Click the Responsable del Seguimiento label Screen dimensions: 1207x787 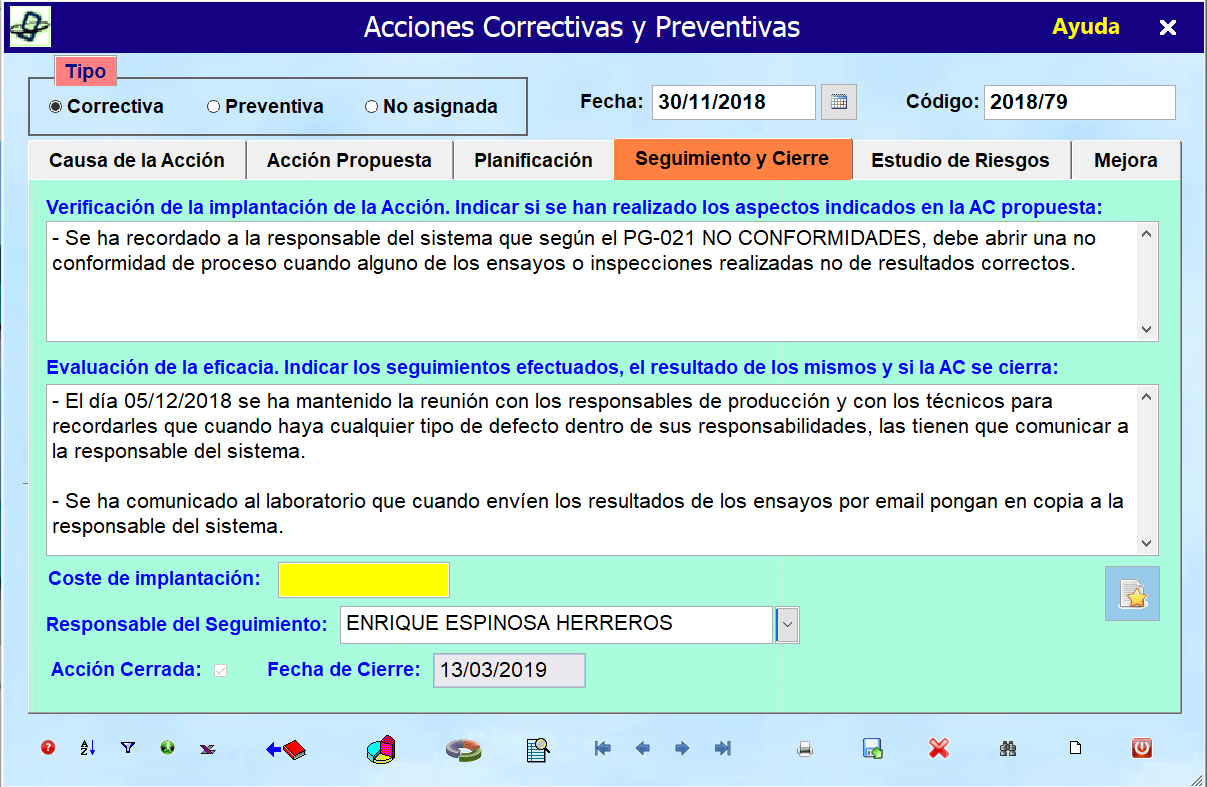point(187,624)
